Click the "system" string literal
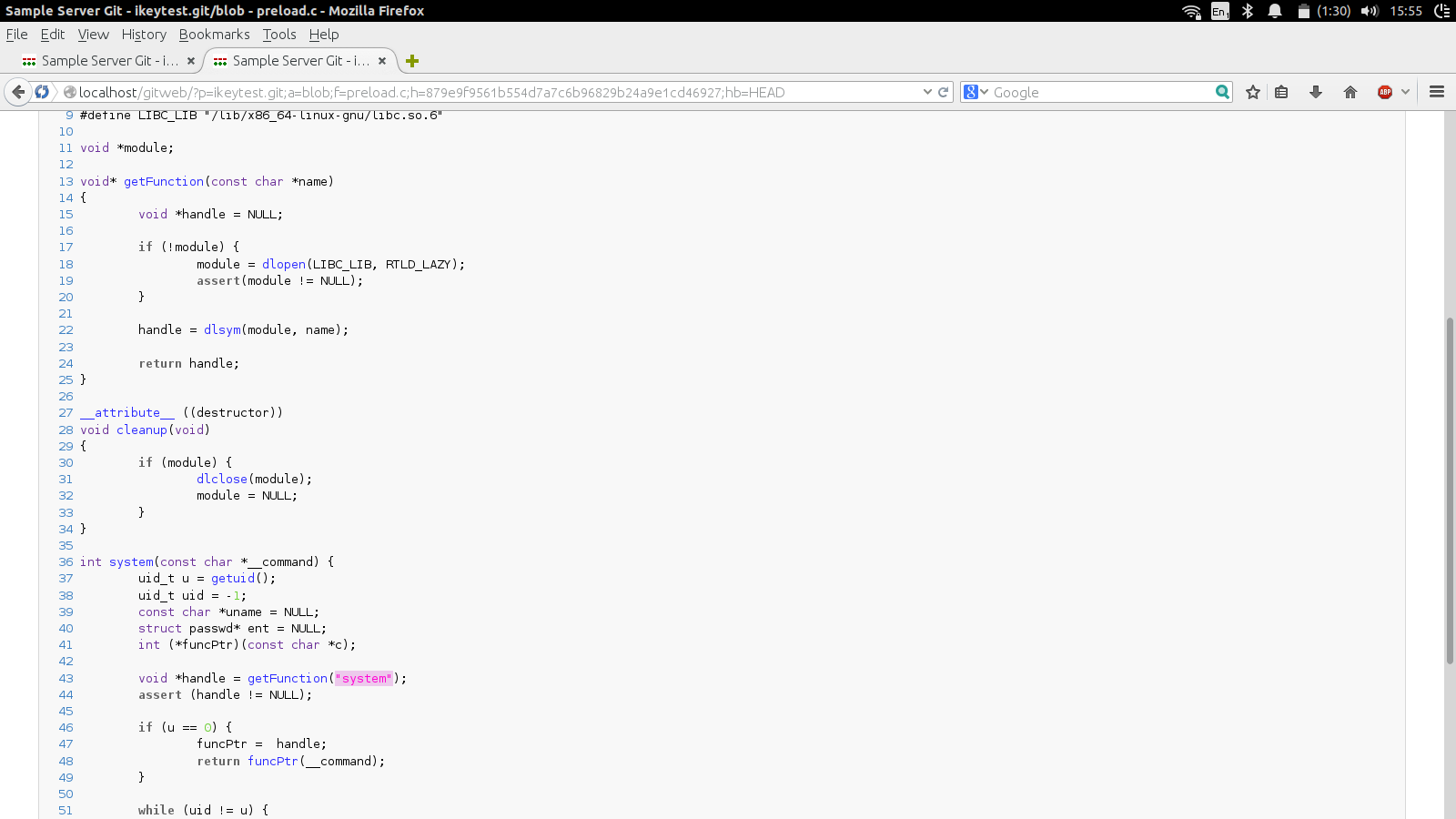The height and width of the screenshot is (819, 1456). tap(364, 678)
